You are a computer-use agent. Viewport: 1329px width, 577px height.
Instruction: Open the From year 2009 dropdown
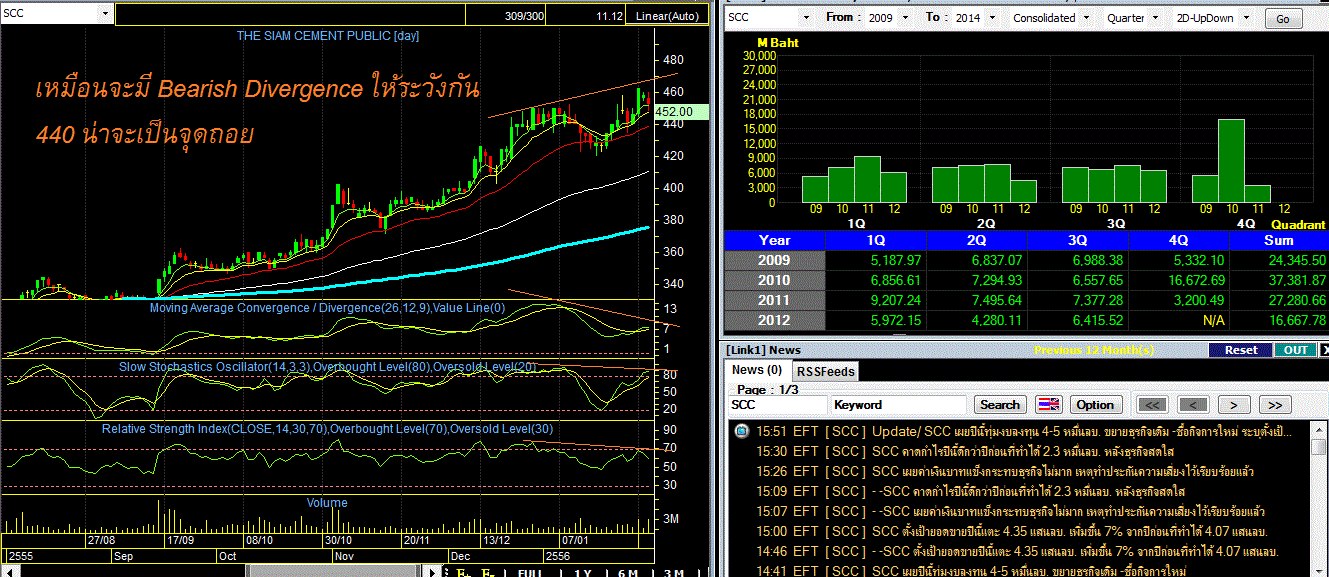click(906, 18)
